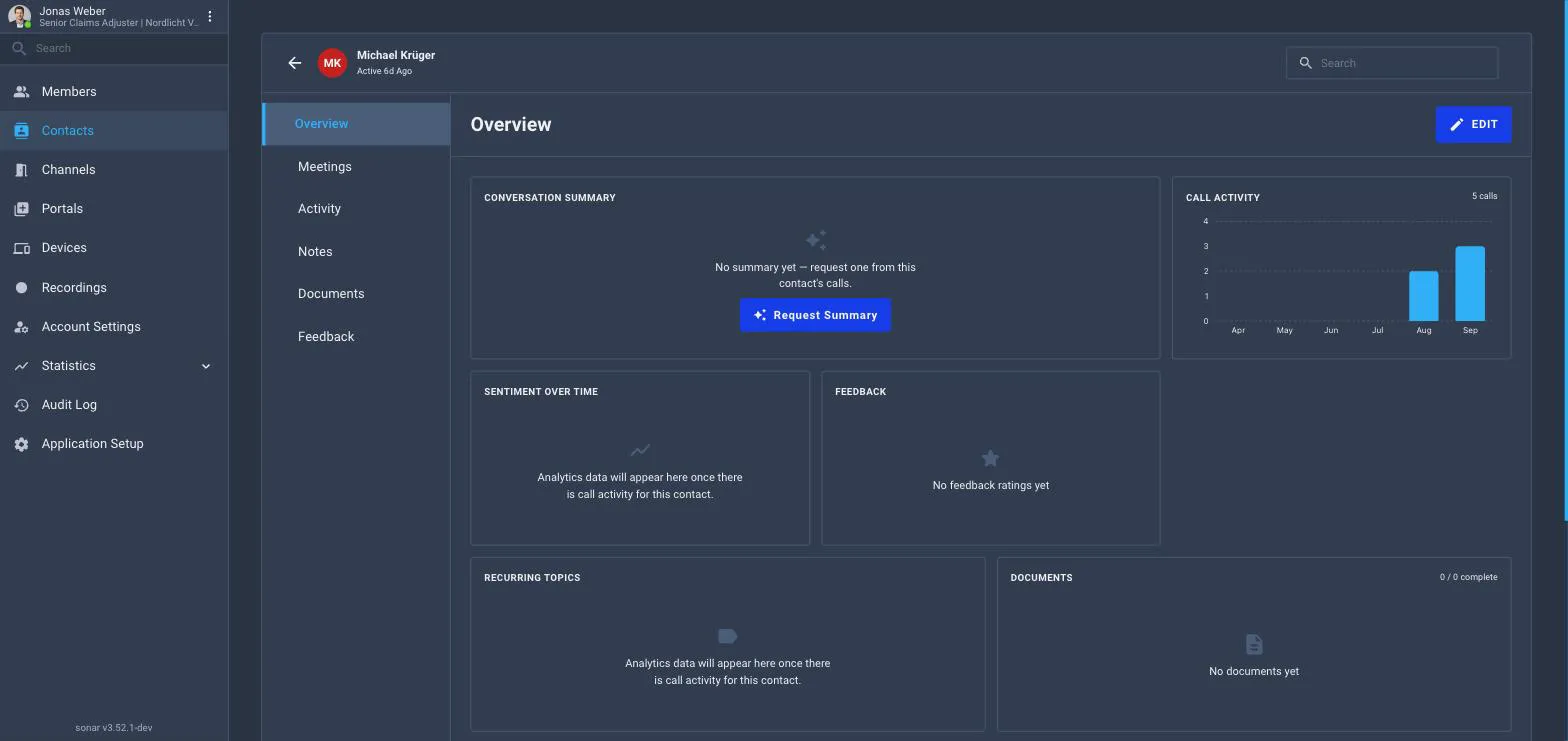Click the Audit Log history icon
This screenshot has width=1568, height=741.
point(21,405)
